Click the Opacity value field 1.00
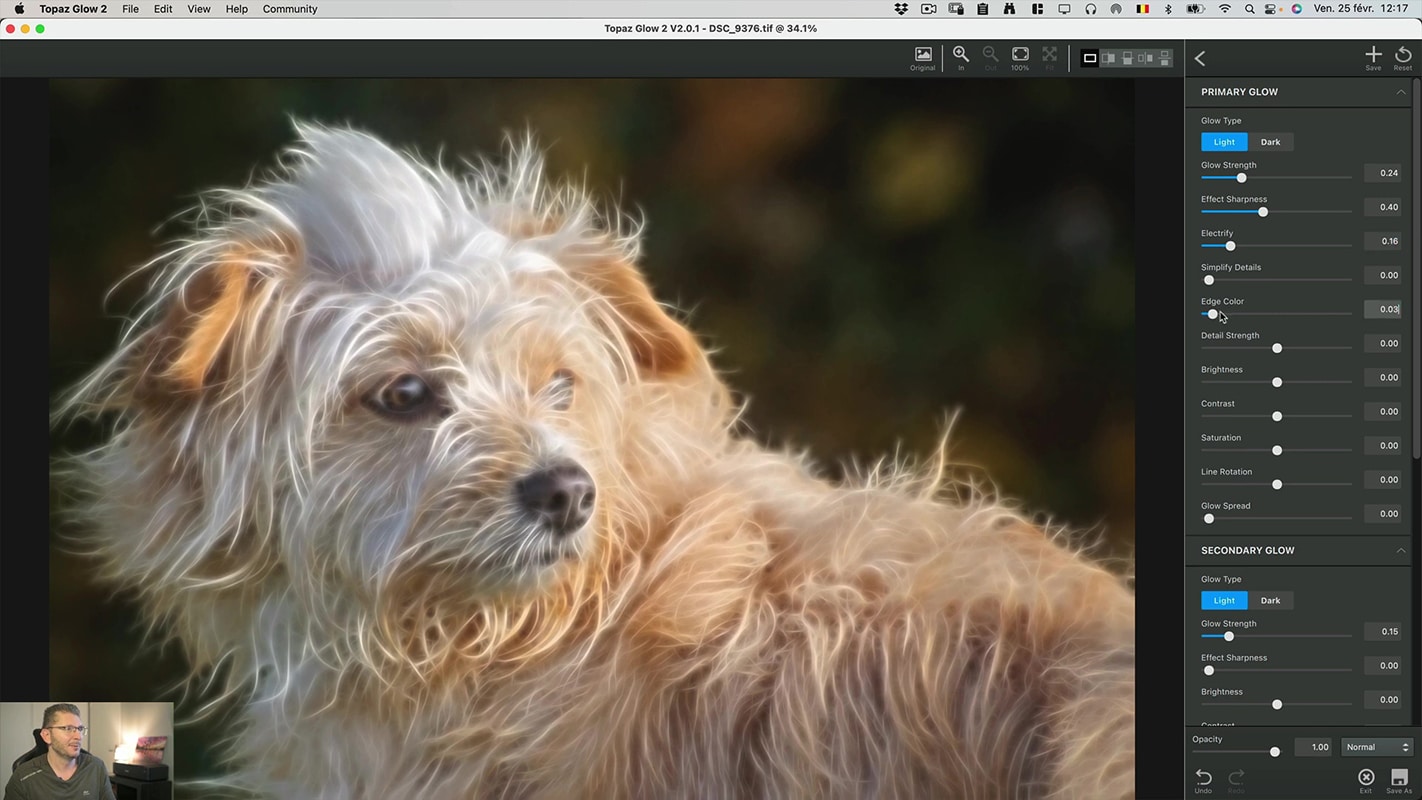The height and width of the screenshot is (800, 1422). click(x=1314, y=747)
